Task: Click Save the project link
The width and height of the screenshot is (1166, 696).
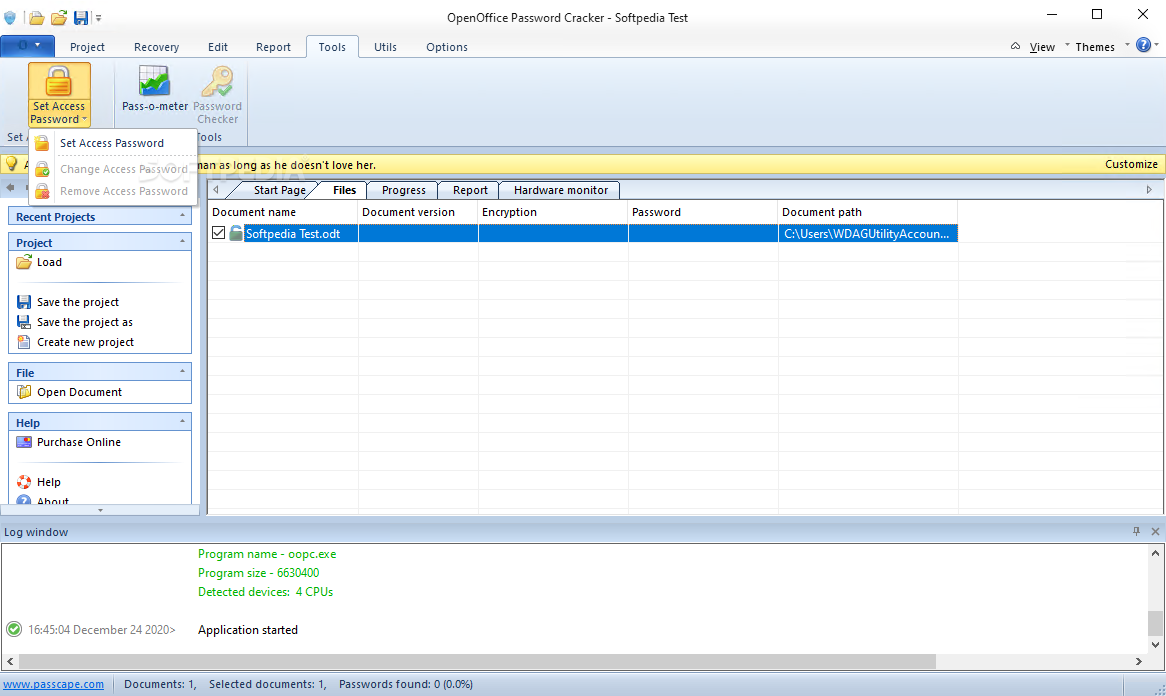Action: 68,302
